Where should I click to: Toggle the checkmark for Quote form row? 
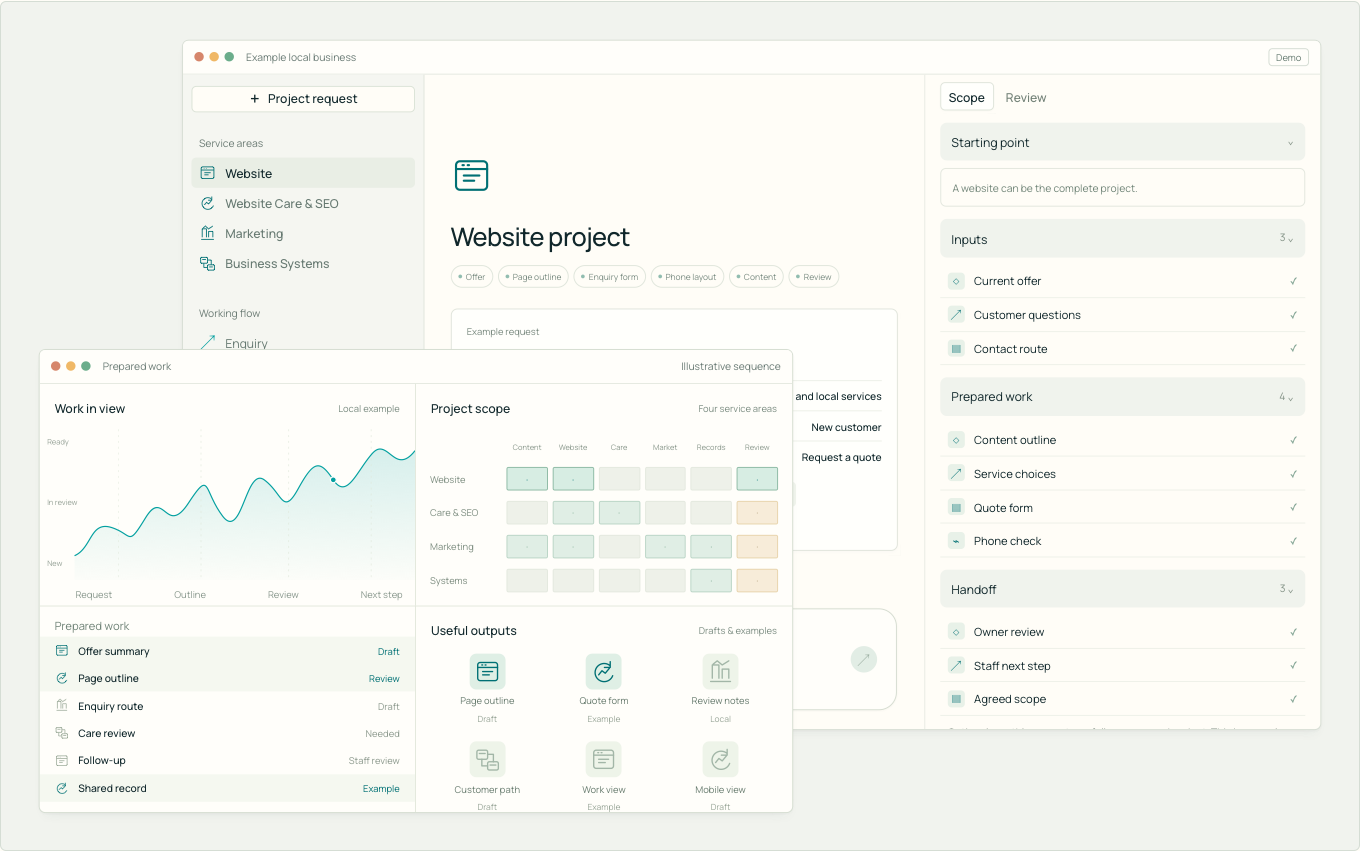coord(1293,508)
